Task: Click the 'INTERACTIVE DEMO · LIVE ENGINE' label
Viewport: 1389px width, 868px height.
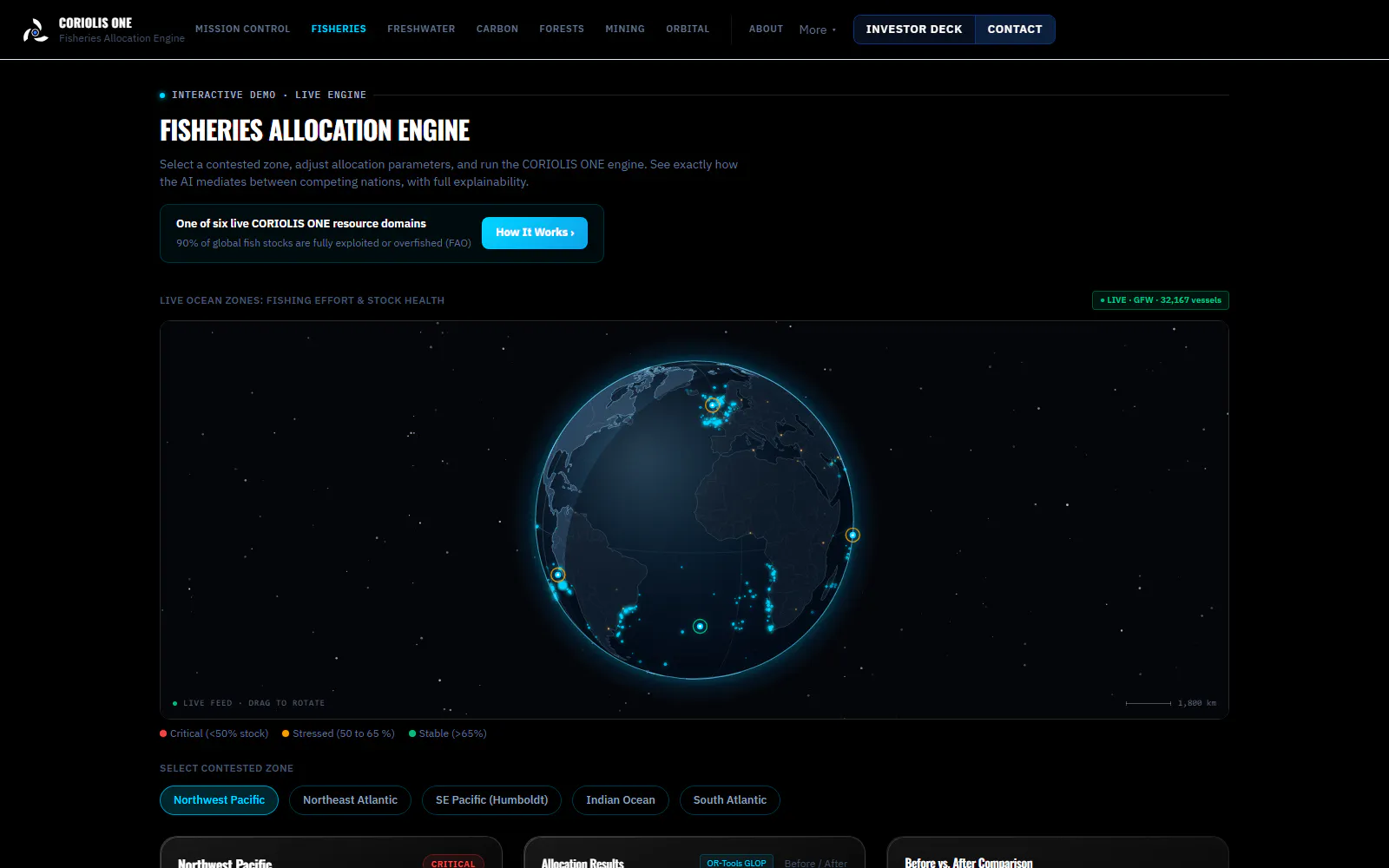Action: coord(269,95)
